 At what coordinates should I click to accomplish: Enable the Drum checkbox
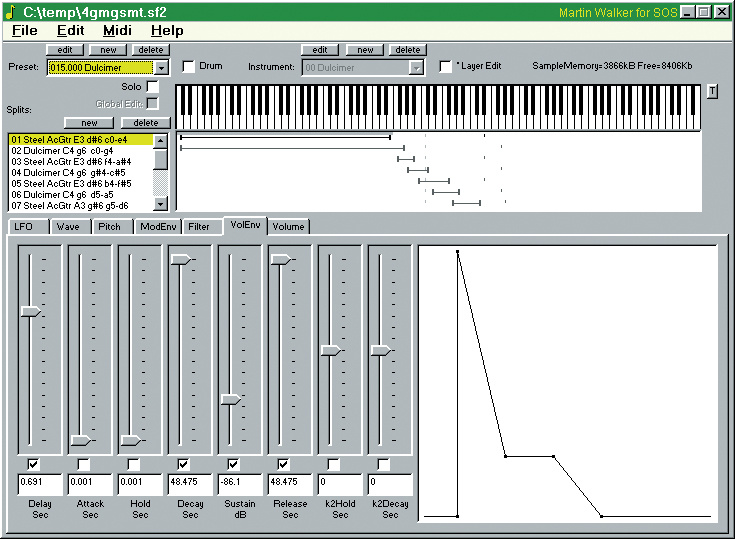click(189, 67)
